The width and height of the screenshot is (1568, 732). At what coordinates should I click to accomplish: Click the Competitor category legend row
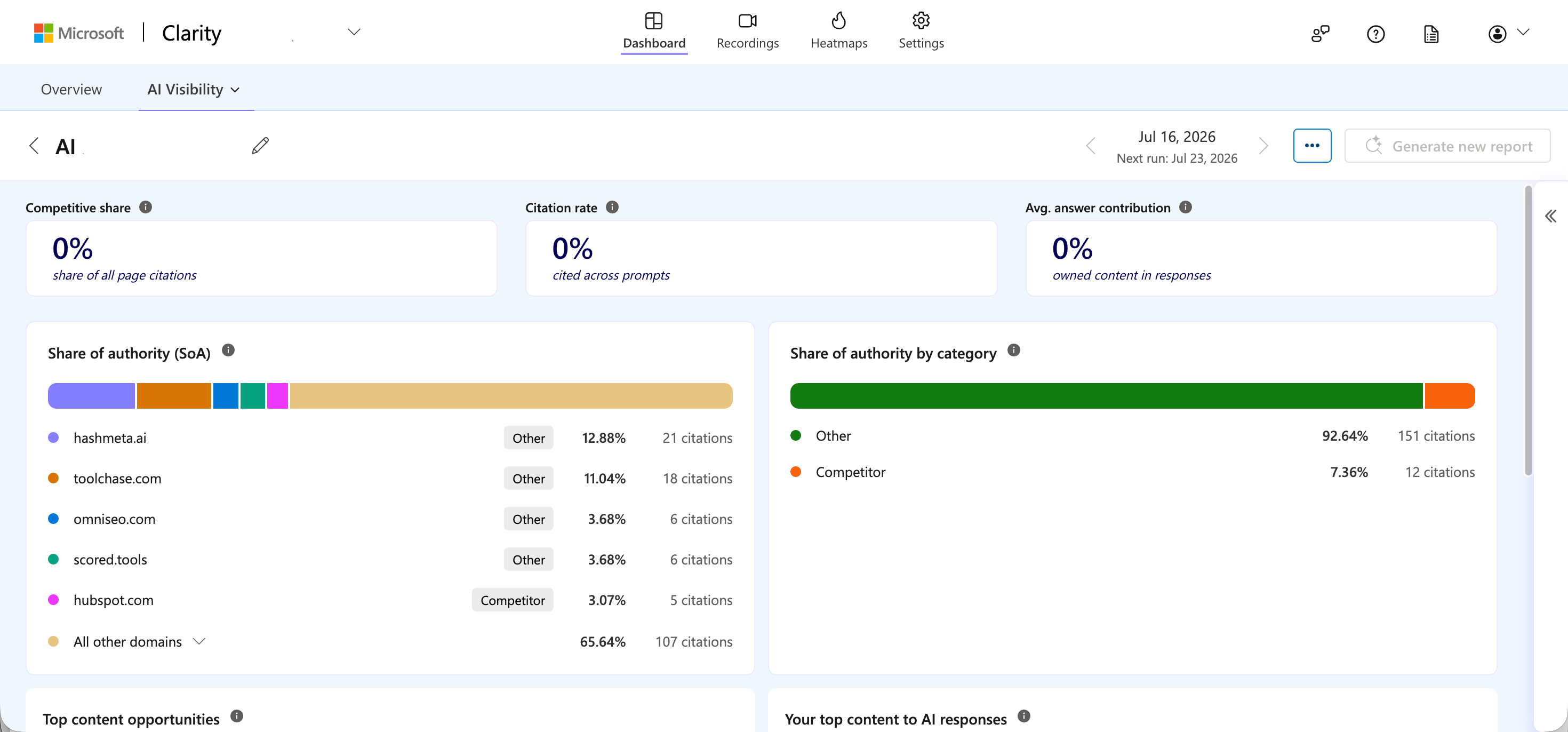(1132, 472)
